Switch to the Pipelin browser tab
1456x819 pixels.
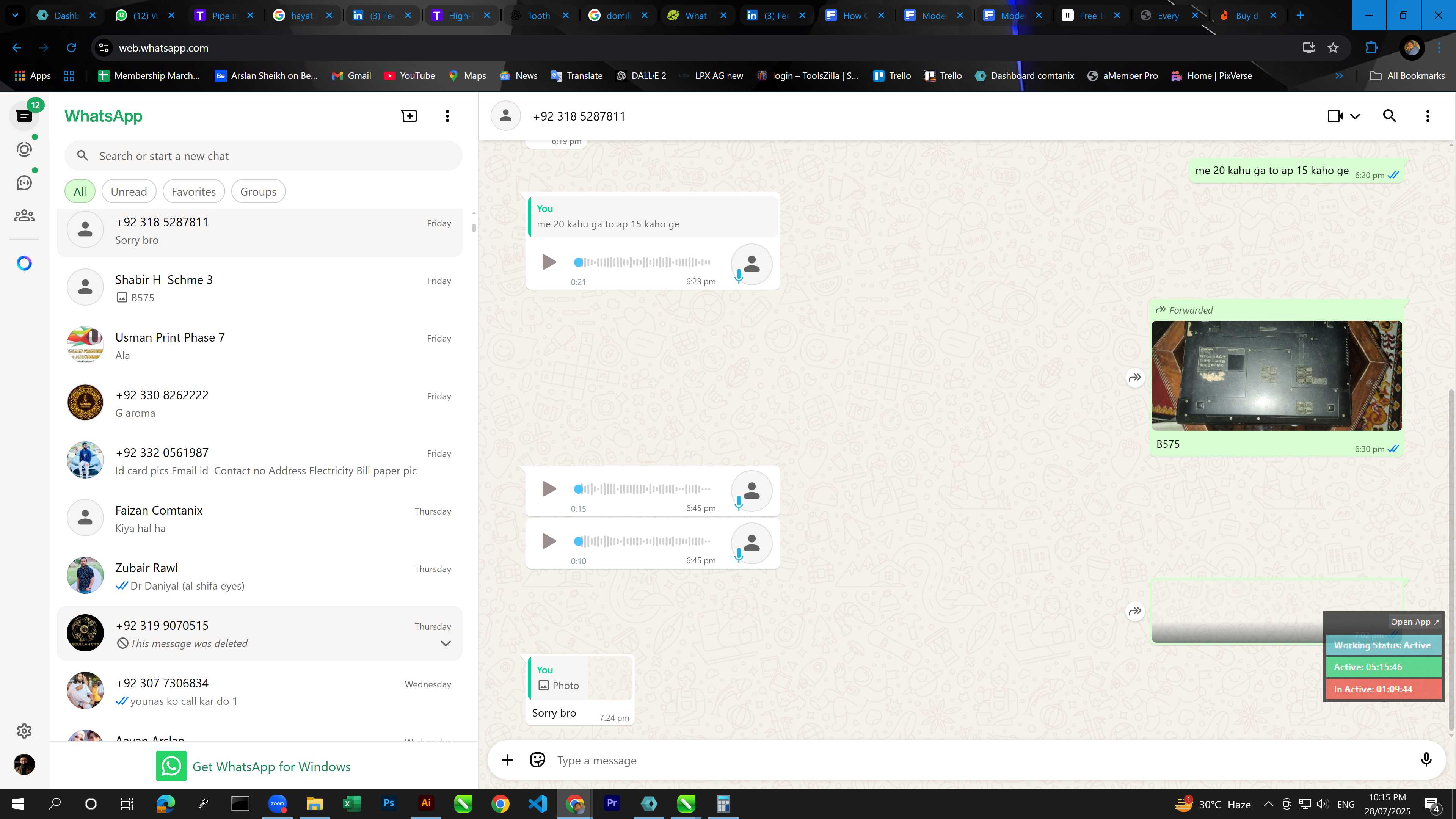[224, 15]
